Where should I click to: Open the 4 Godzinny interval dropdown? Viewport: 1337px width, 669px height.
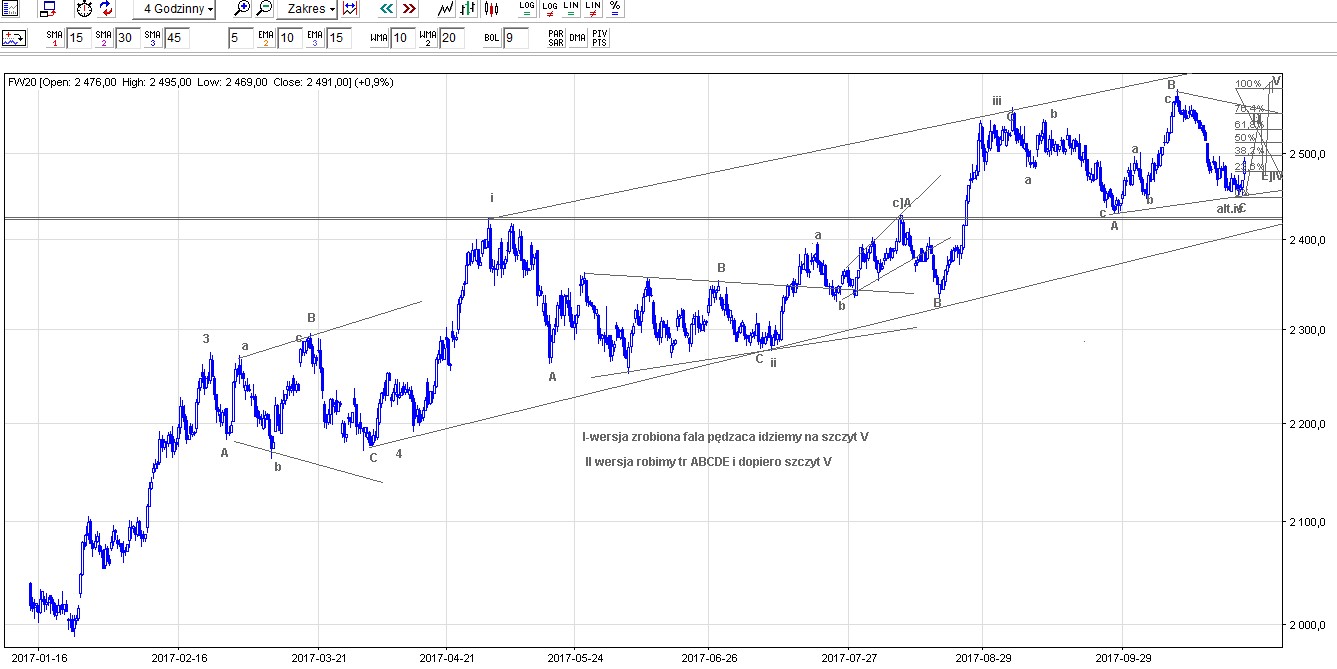point(174,9)
